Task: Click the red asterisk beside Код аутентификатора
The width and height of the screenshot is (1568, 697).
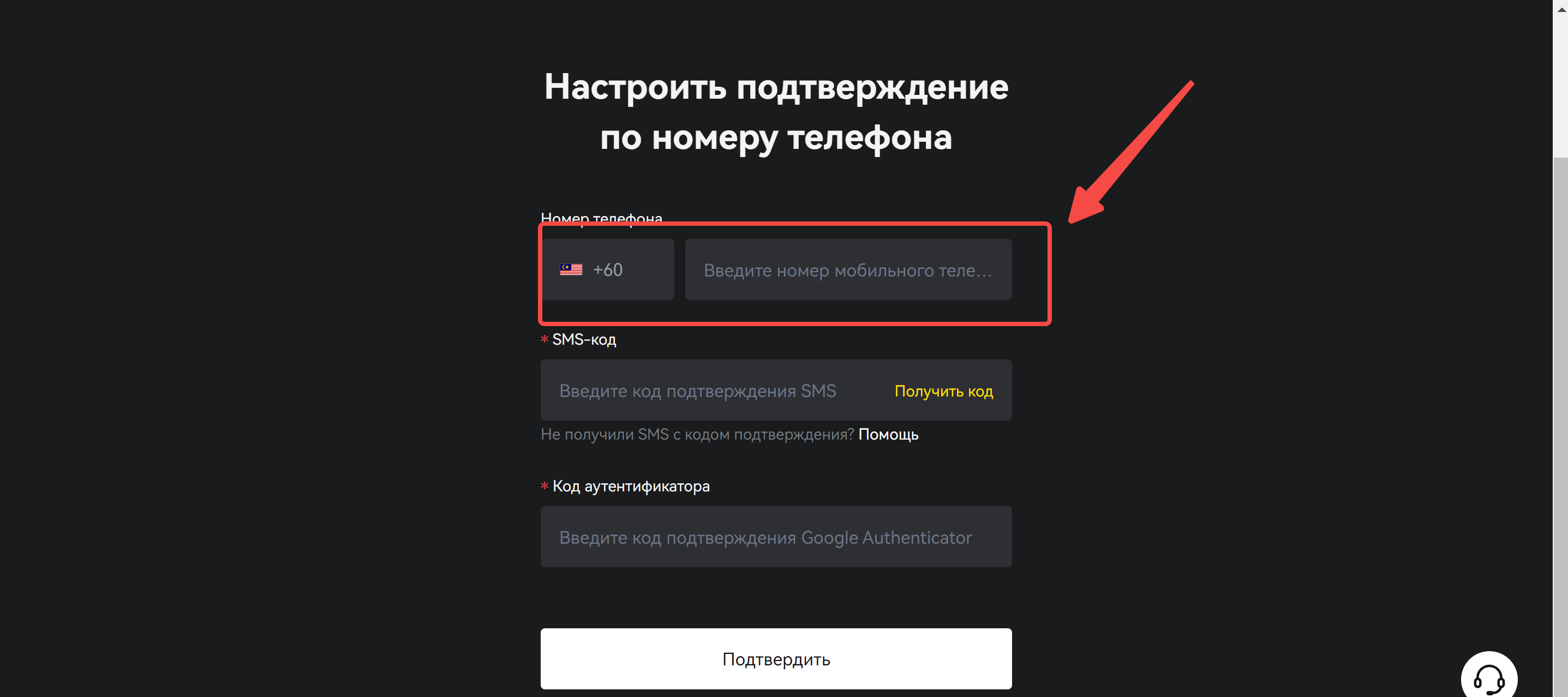Action: [x=544, y=486]
